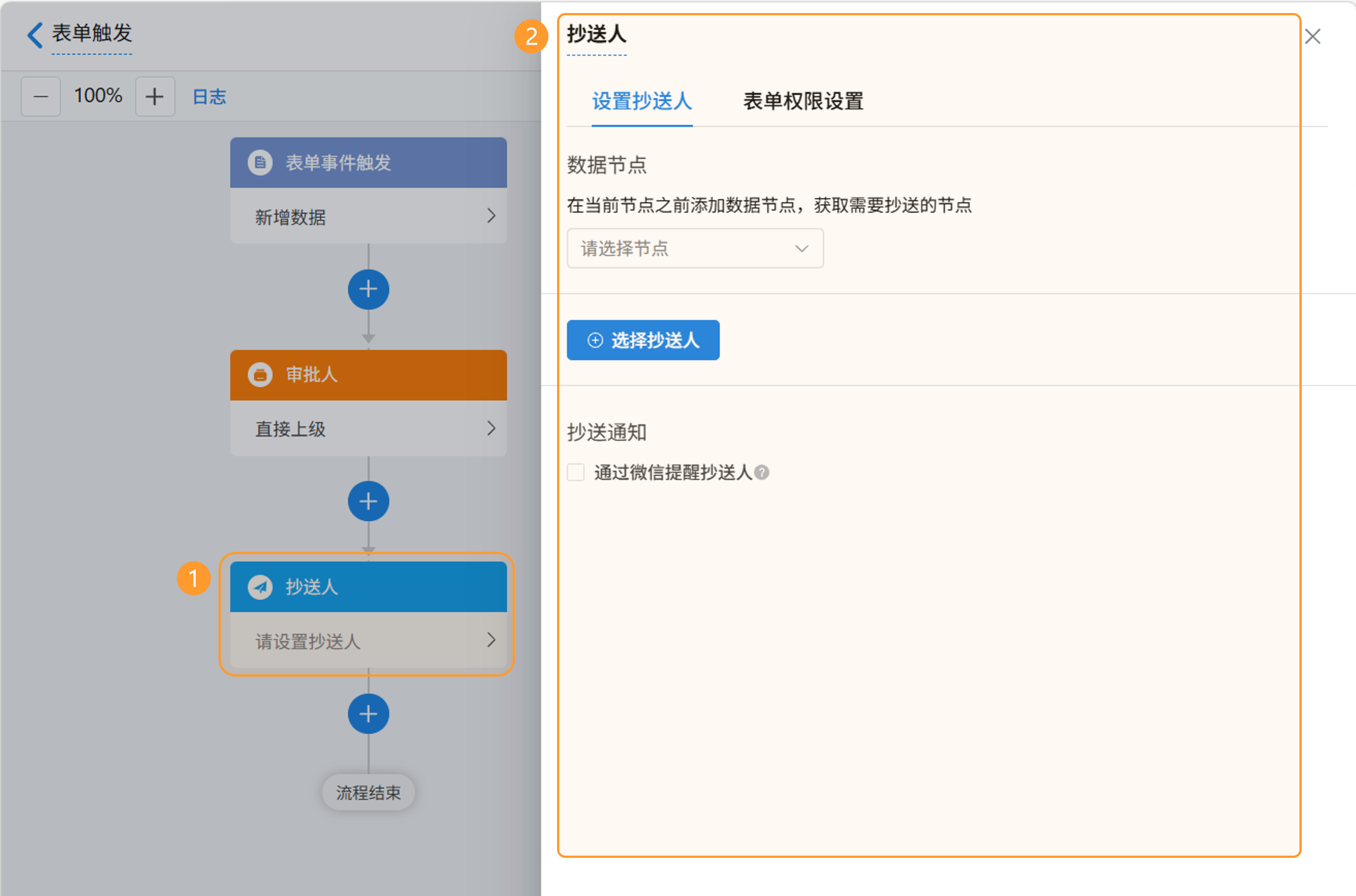Expand the 直接上级 row
The image size is (1356, 896).
click(491, 428)
